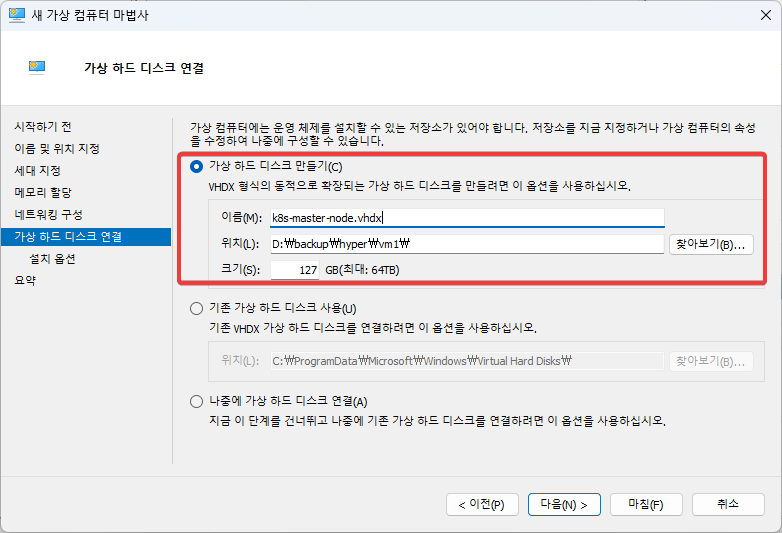Open the 네트워킹 구성 step
The width and height of the screenshot is (782, 533).
point(48,214)
